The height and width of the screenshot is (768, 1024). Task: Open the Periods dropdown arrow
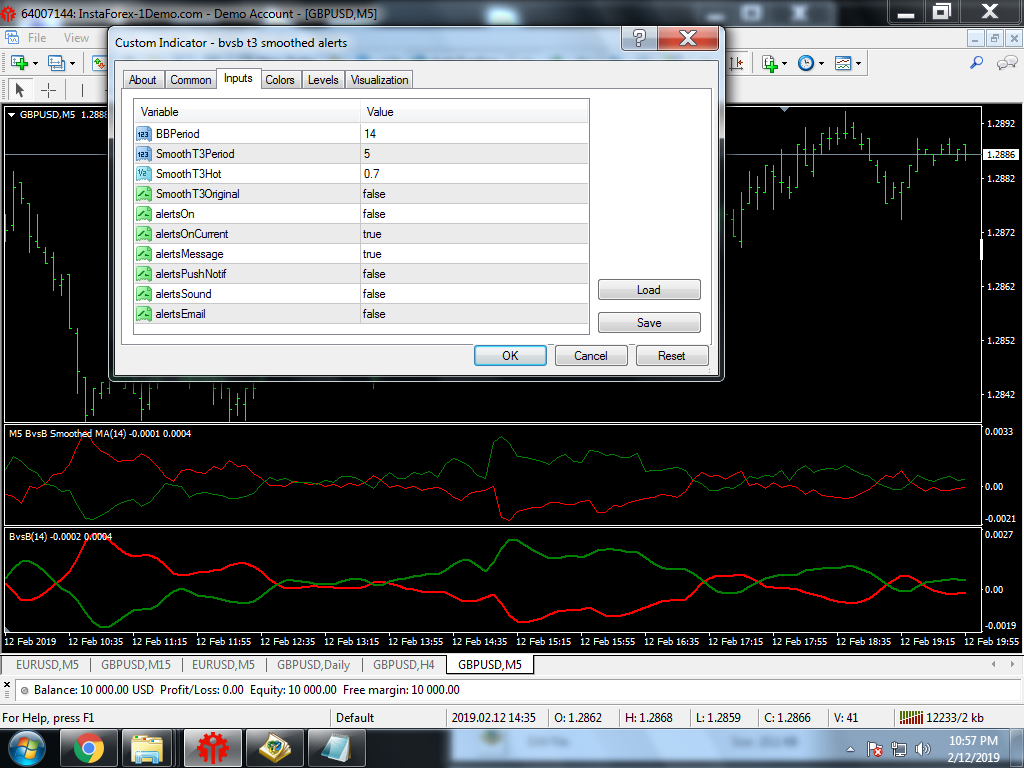click(821, 63)
